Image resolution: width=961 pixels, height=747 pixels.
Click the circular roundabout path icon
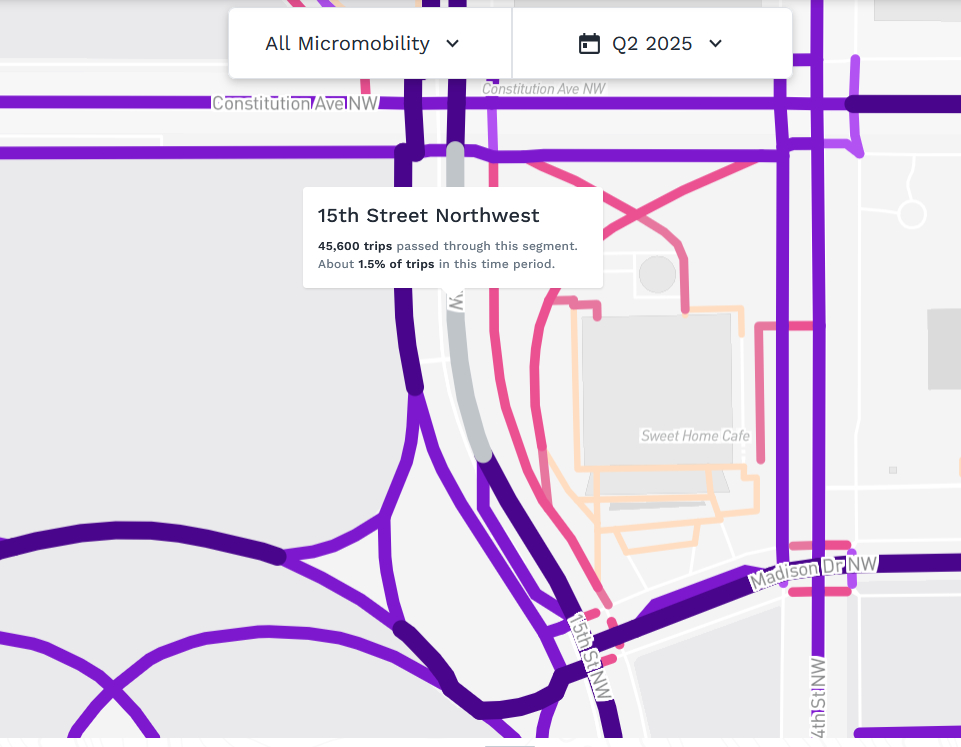pos(911,214)
